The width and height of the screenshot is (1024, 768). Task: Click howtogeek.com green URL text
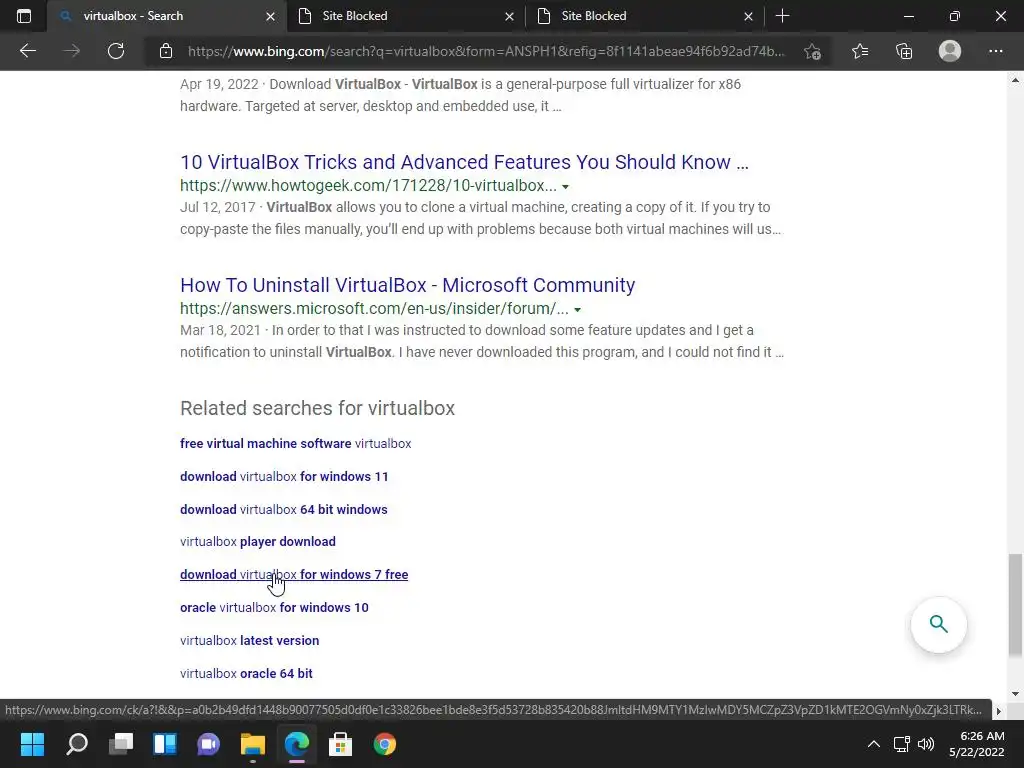coord(368,185)
